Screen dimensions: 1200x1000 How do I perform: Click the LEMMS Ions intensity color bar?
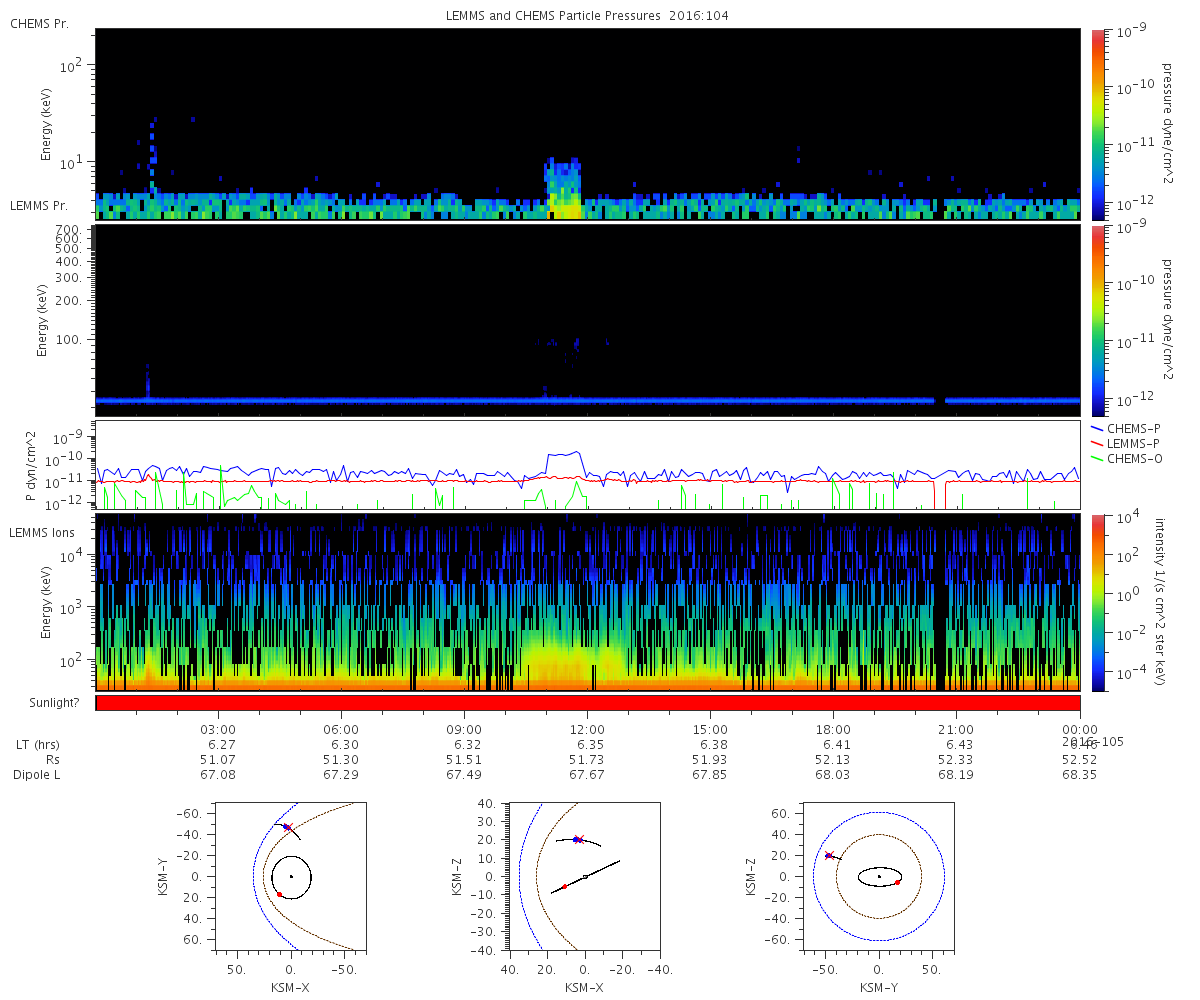[1098, 602]
